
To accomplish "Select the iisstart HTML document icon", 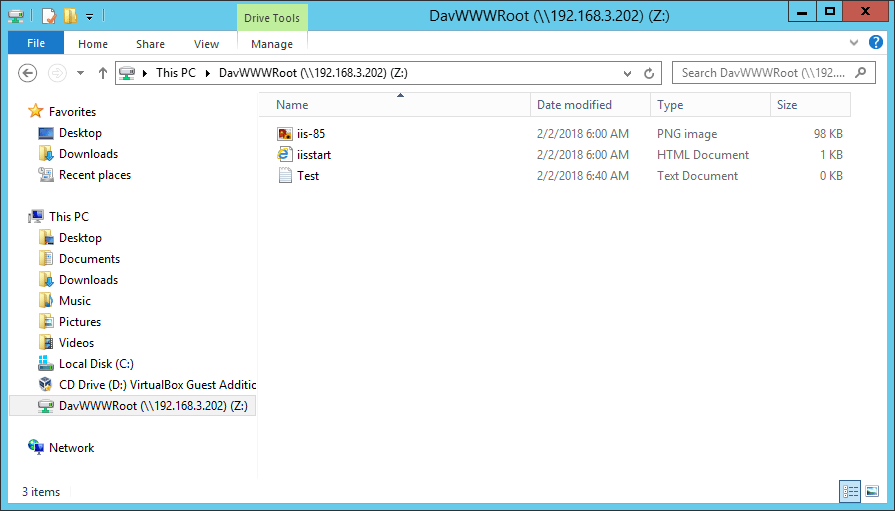I will (x=284, y=155).
